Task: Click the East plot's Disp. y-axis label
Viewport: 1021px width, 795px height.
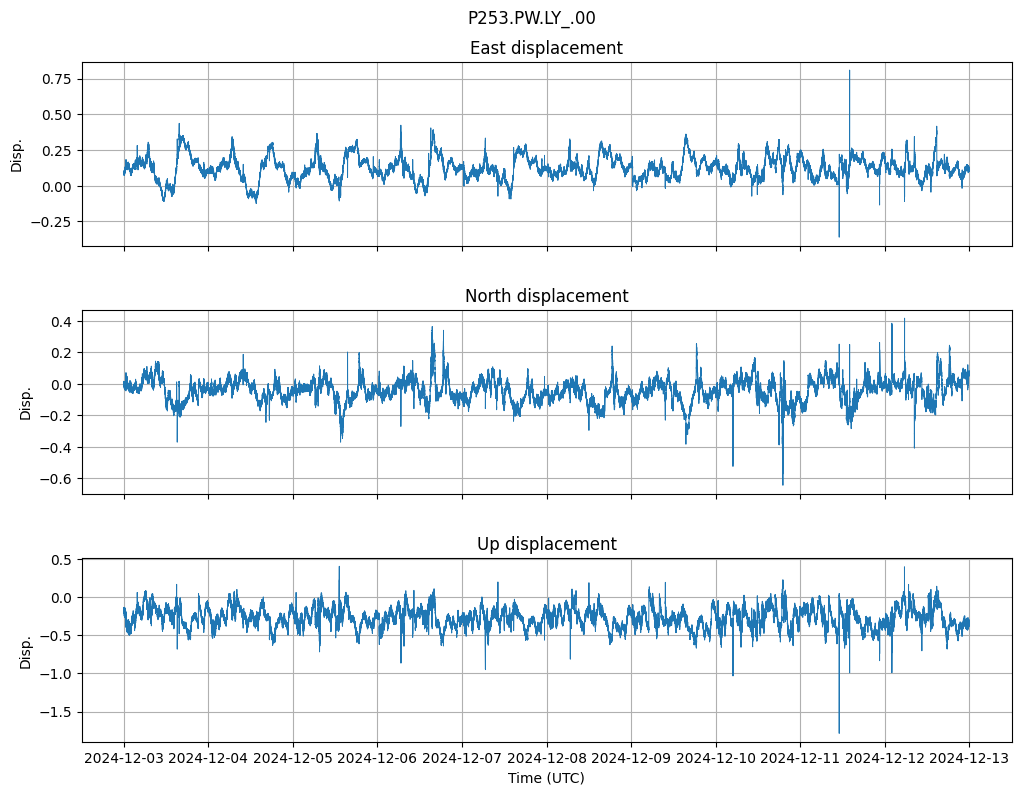Action: pyautogui.click(x=17, y=154)
